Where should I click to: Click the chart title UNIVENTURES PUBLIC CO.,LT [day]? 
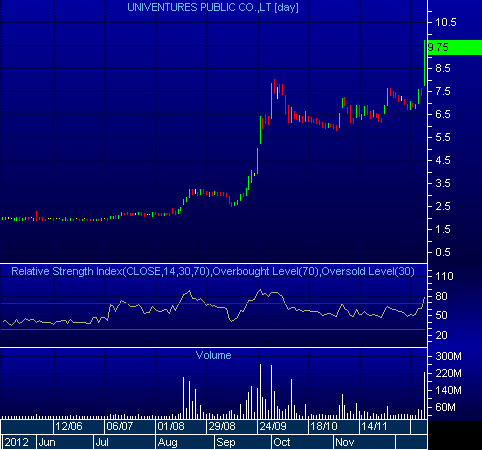click(213, 7)
